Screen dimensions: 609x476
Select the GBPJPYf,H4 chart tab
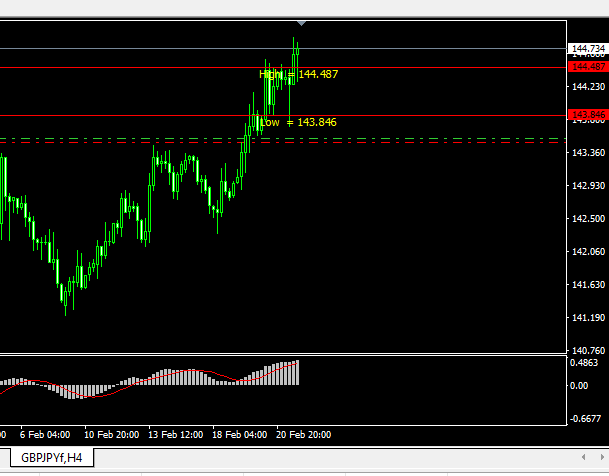tap(51, 457)
